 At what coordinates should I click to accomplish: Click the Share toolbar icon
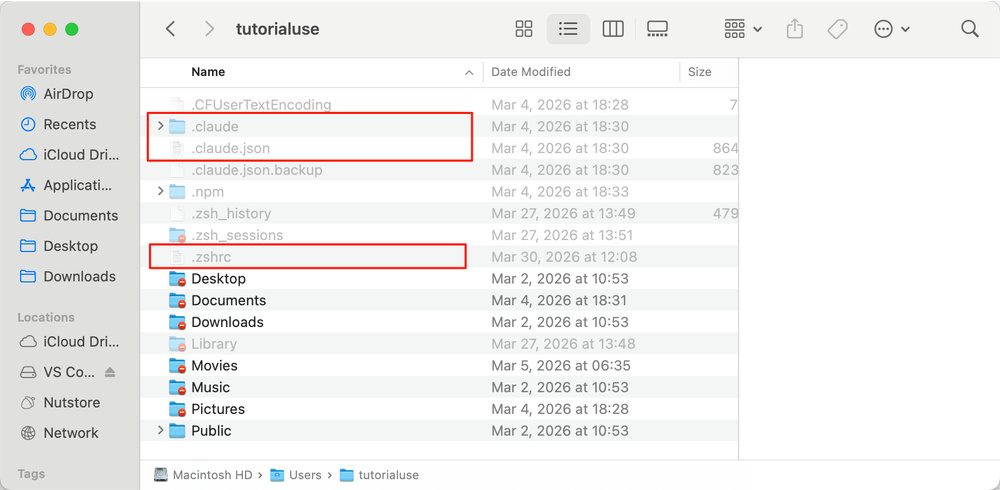click(795, 29)
